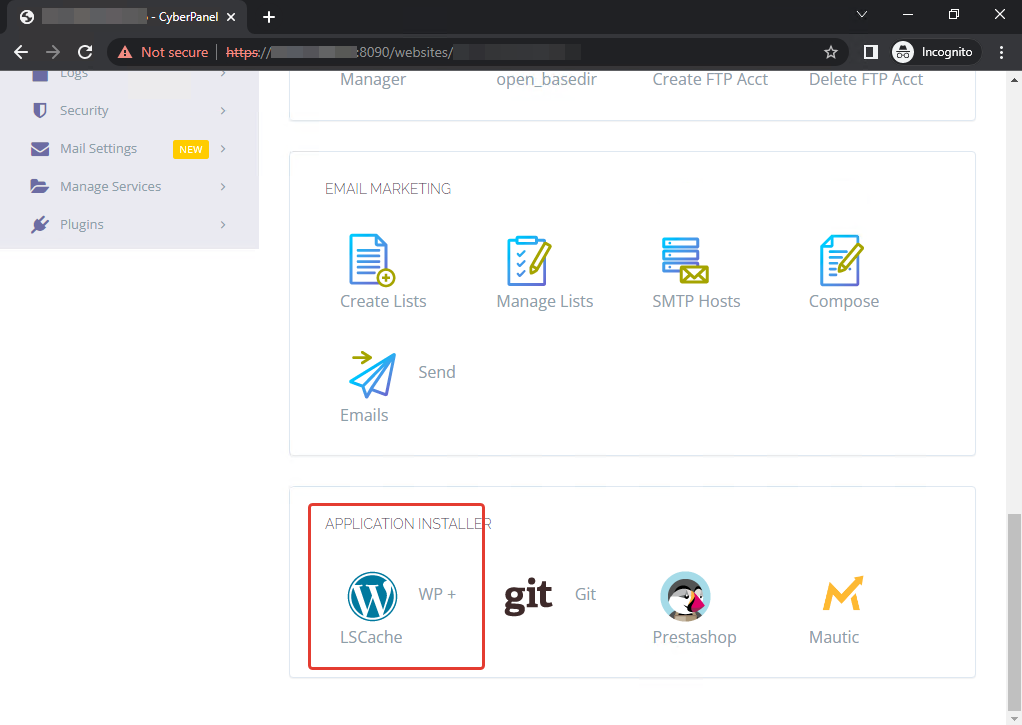The height and width of the screenshot is (725, 1022).
Task: Reload the page with refresh icon
Action: pyautogui.click(x=85, y=52)
